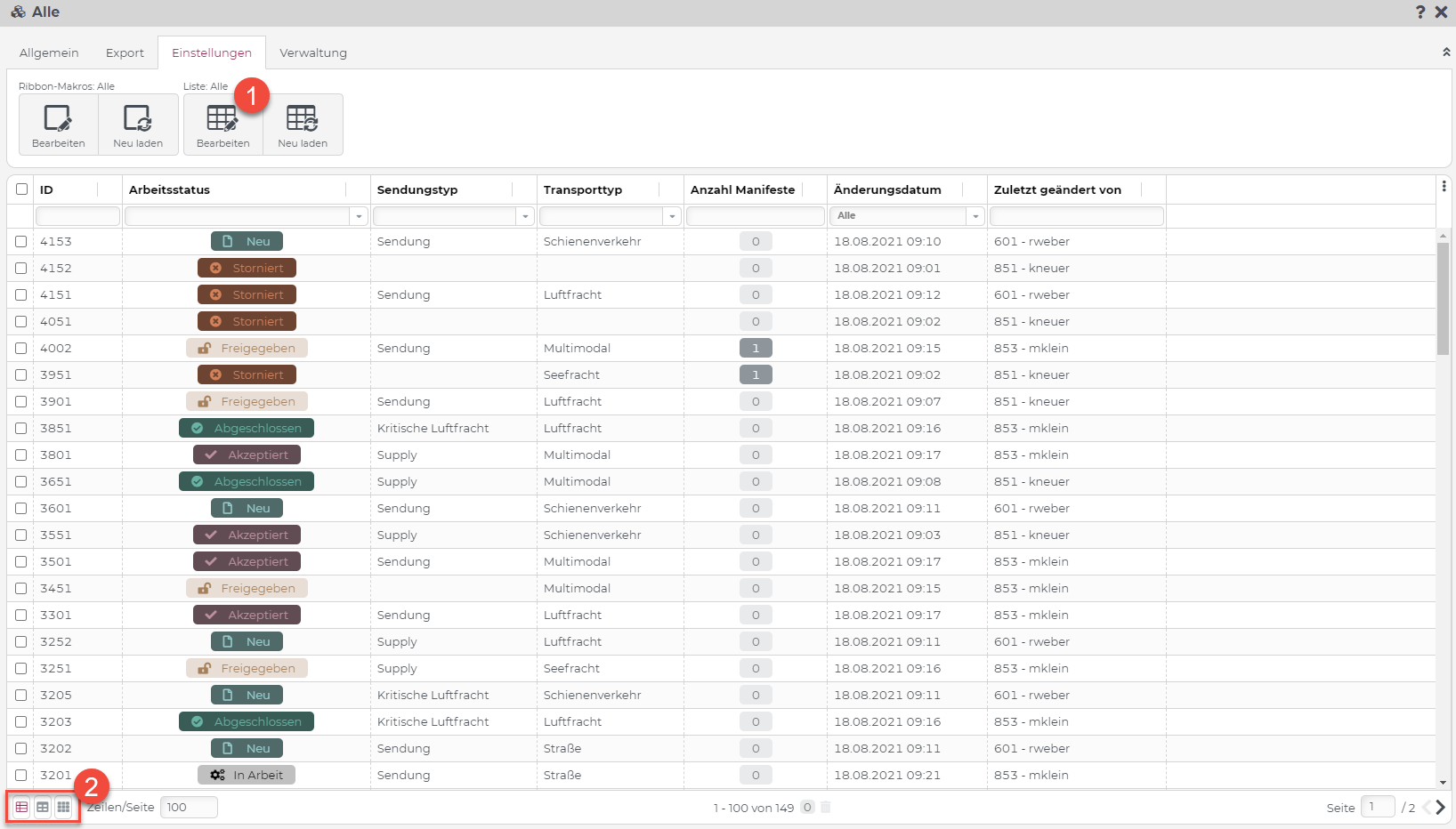Click the Alle app icon in title bar
Viewport: 1456px width, 829px height.
[x=18, y=12]
